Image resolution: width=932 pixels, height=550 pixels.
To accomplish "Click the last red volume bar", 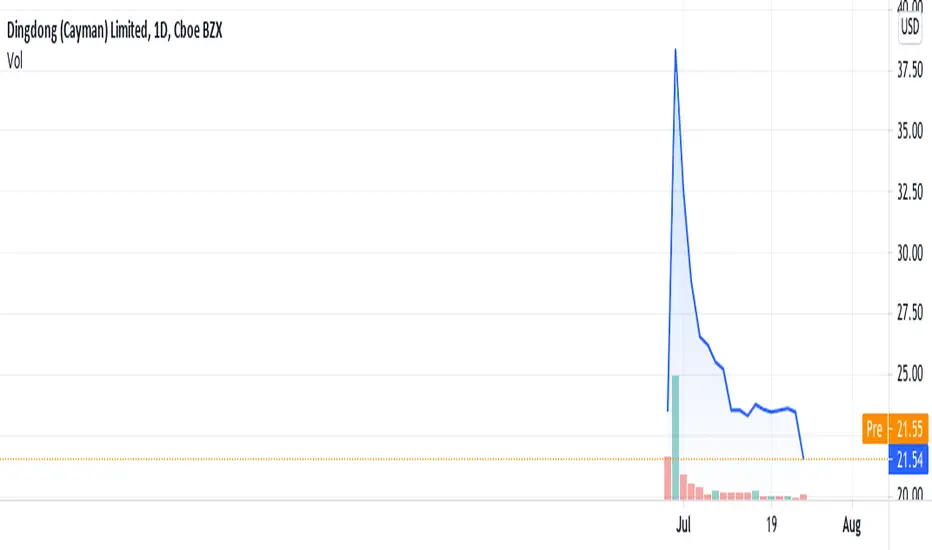I will [803, 497].
